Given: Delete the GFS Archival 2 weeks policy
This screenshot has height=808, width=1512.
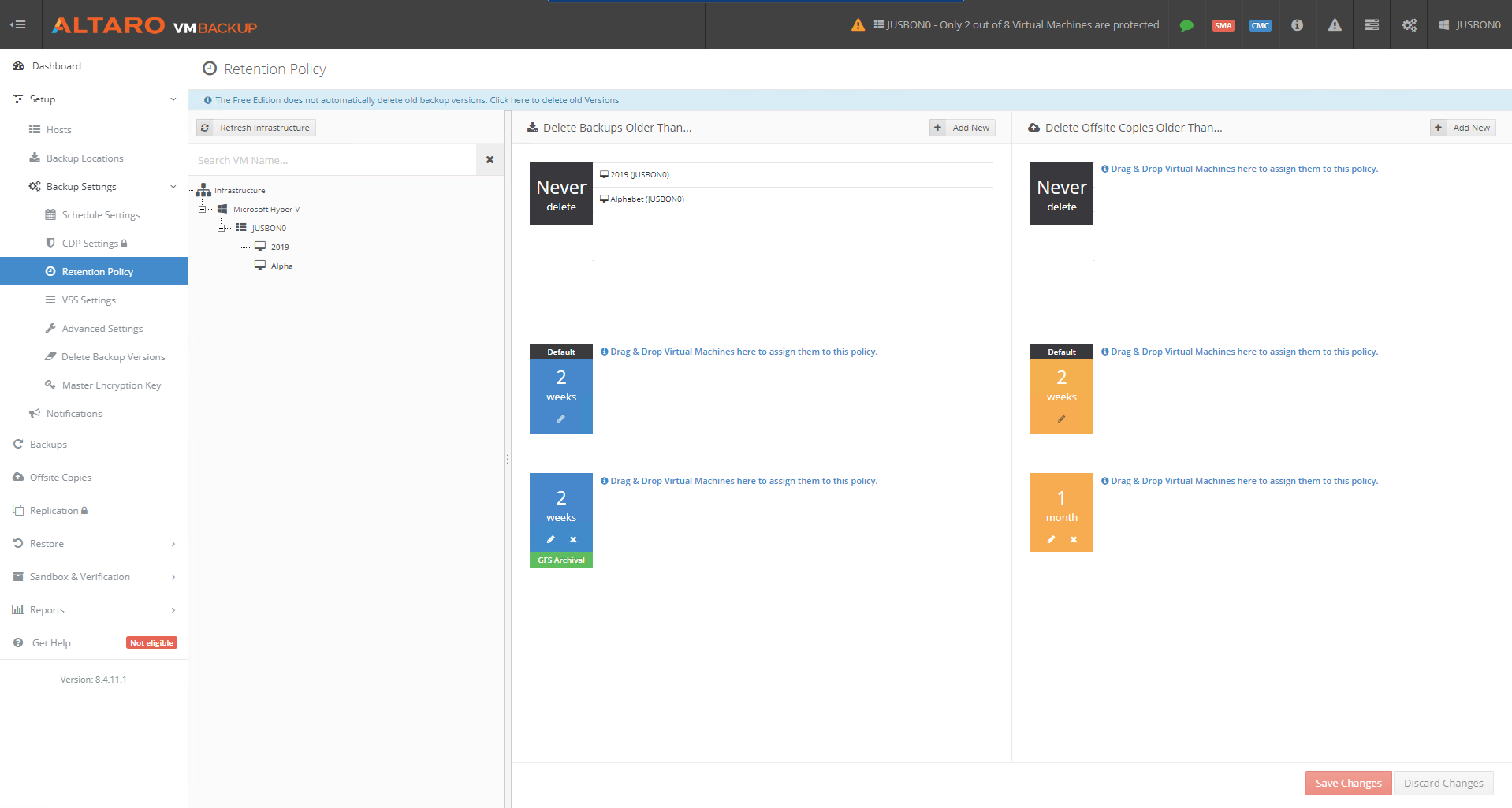Looking at the screenshot, I should pyautogui.click(x=573, y=539).
